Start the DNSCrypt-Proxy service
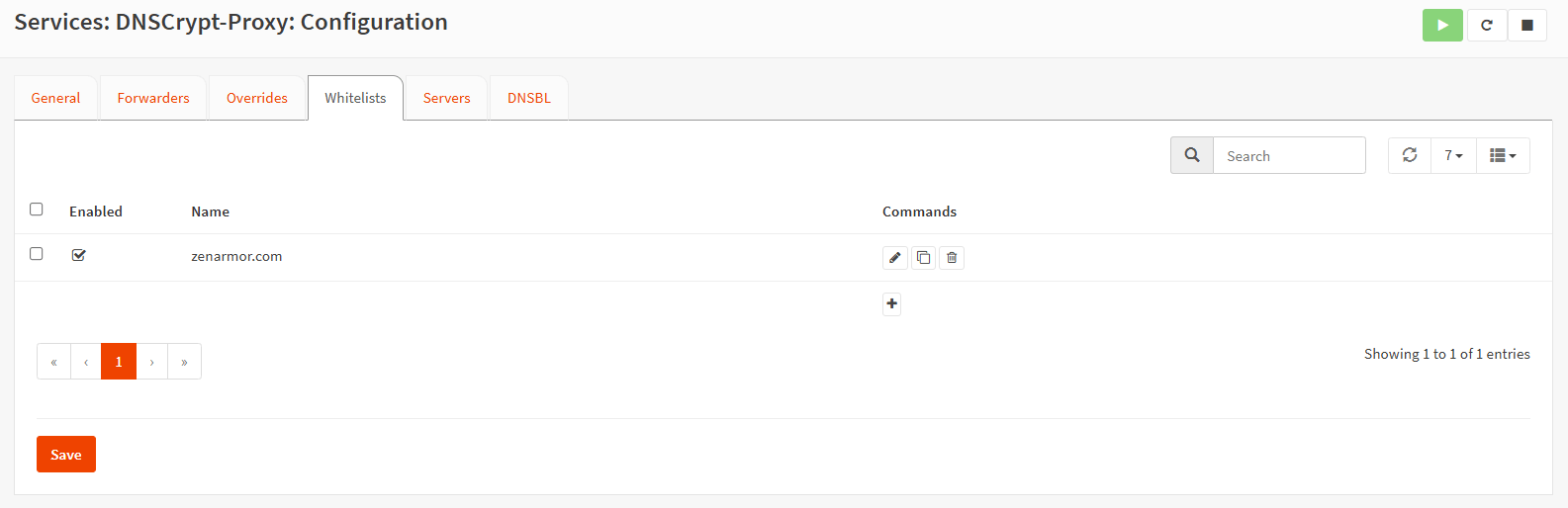The height and width of the screenshot is (508, 1568). click(x=1442, y=26)
